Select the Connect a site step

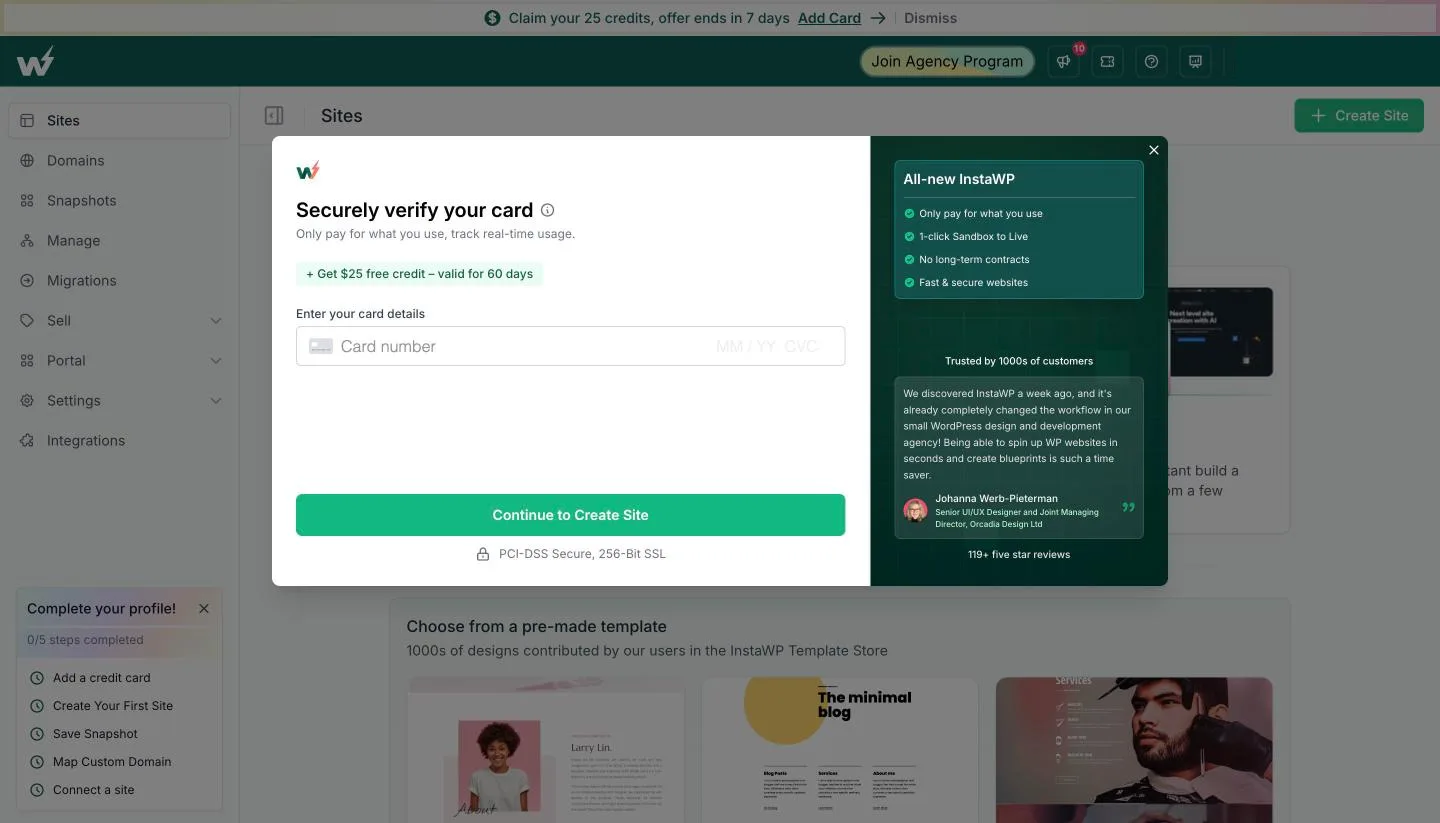point(94,790)
